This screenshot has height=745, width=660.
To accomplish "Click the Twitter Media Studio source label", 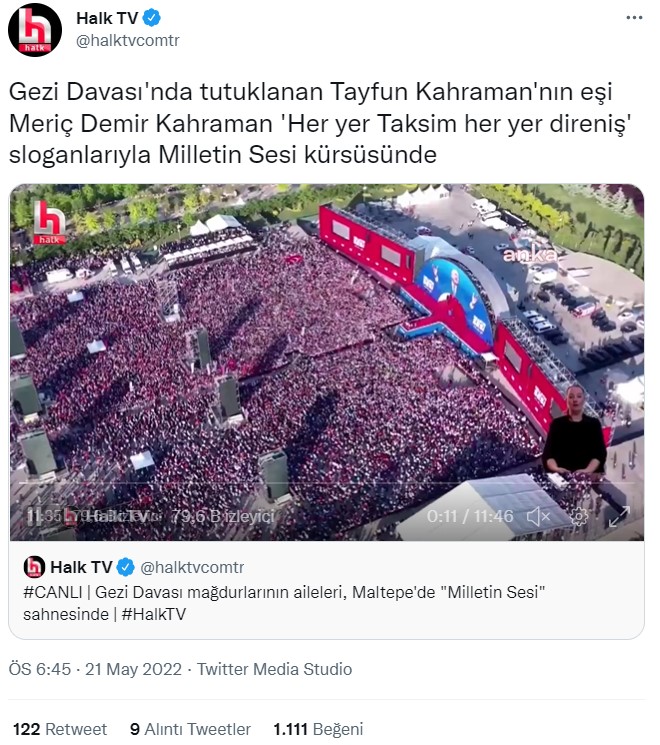I will pos(275,669).
